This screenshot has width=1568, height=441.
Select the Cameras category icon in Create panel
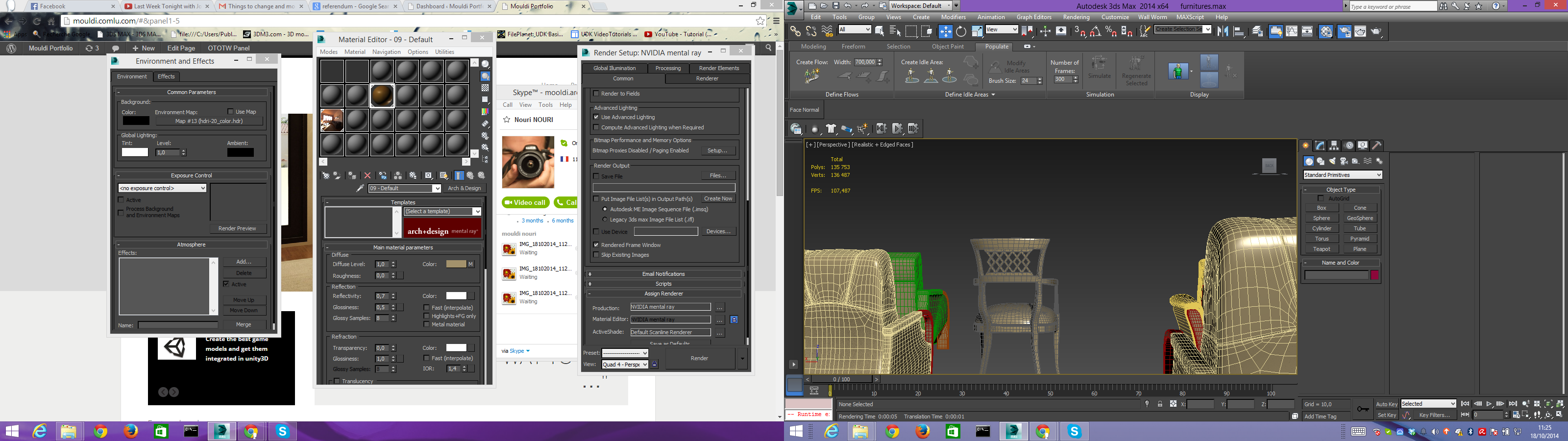tap(1345, 161)
